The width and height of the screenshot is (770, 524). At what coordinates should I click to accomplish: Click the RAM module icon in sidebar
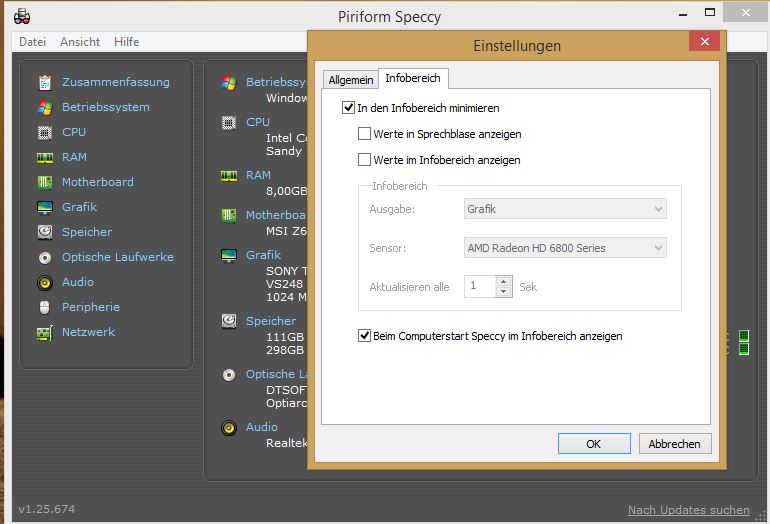45,158
